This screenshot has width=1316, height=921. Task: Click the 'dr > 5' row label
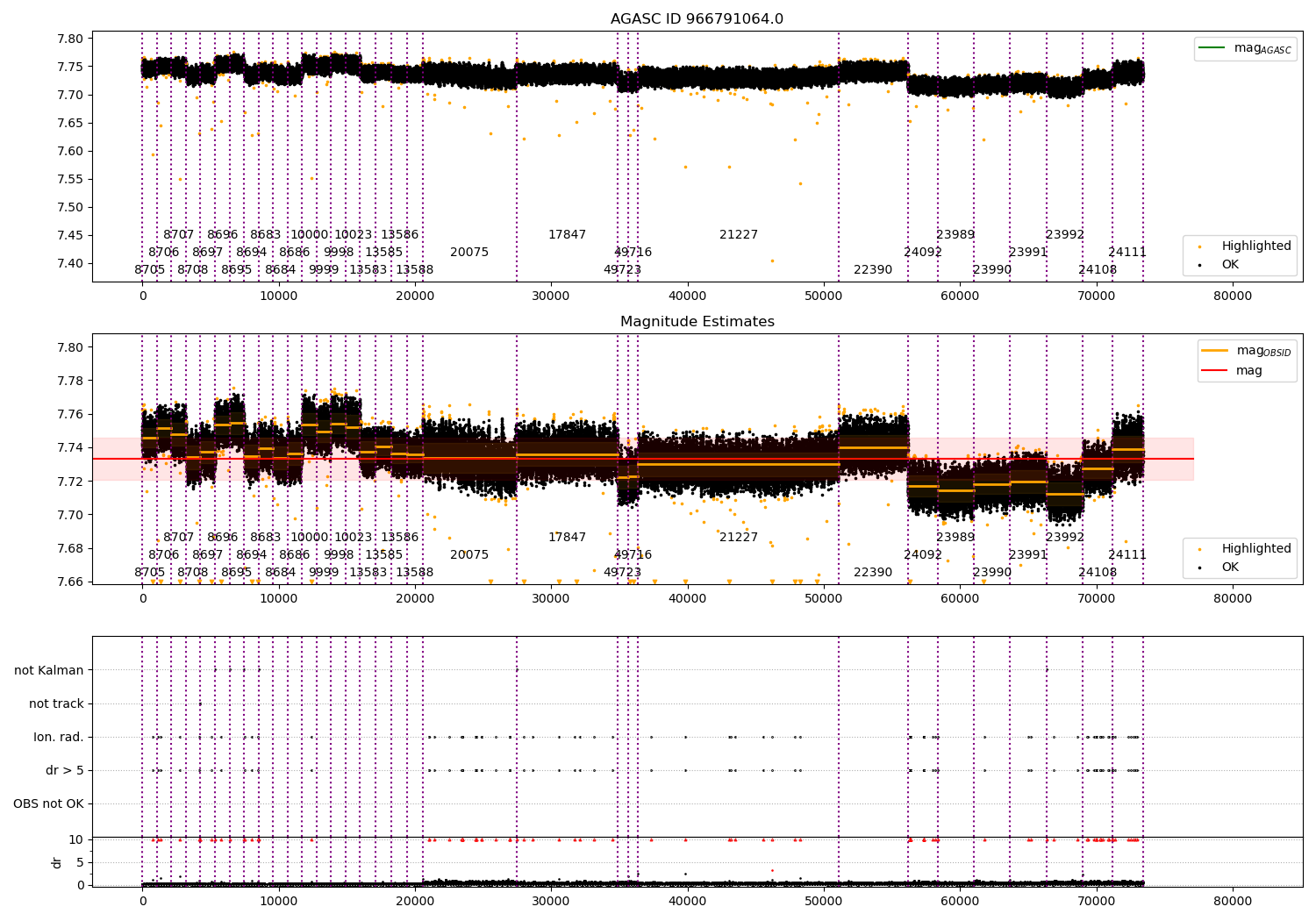point(65,770)
